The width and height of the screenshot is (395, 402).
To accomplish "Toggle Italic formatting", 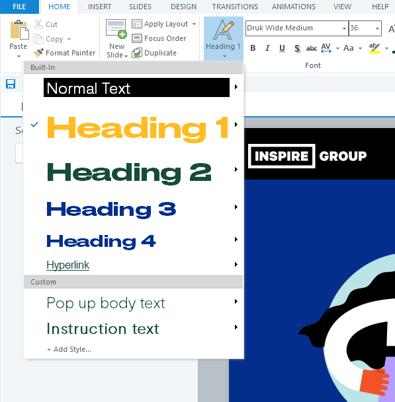I will [267, 48].
